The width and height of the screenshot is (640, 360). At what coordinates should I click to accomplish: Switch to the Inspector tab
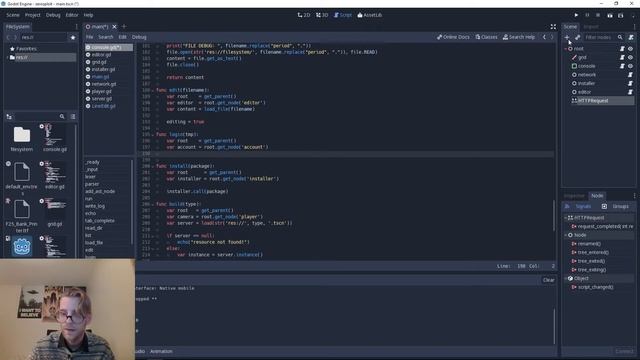point(574,196)
